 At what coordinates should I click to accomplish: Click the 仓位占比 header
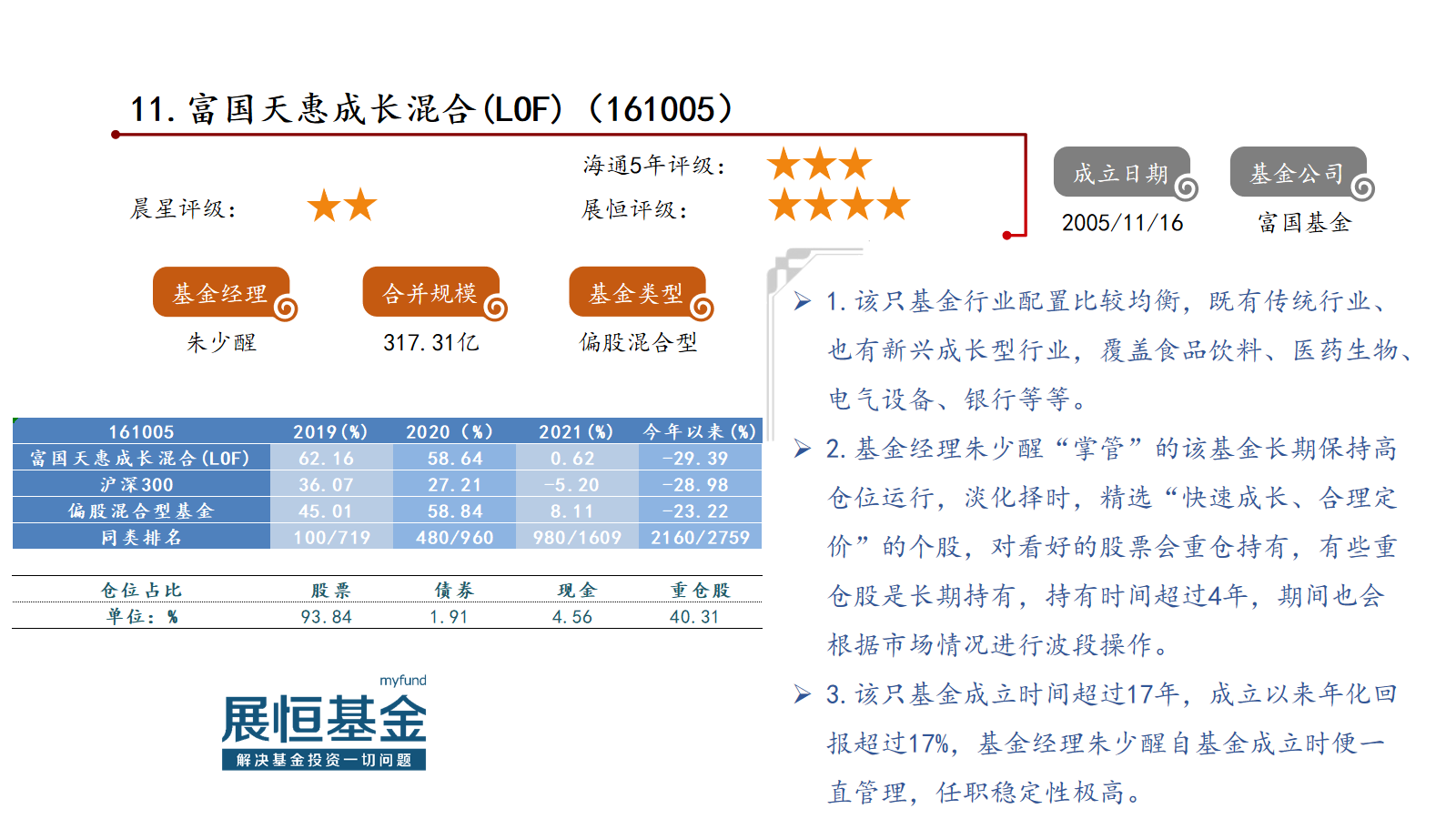pos(141,590)
